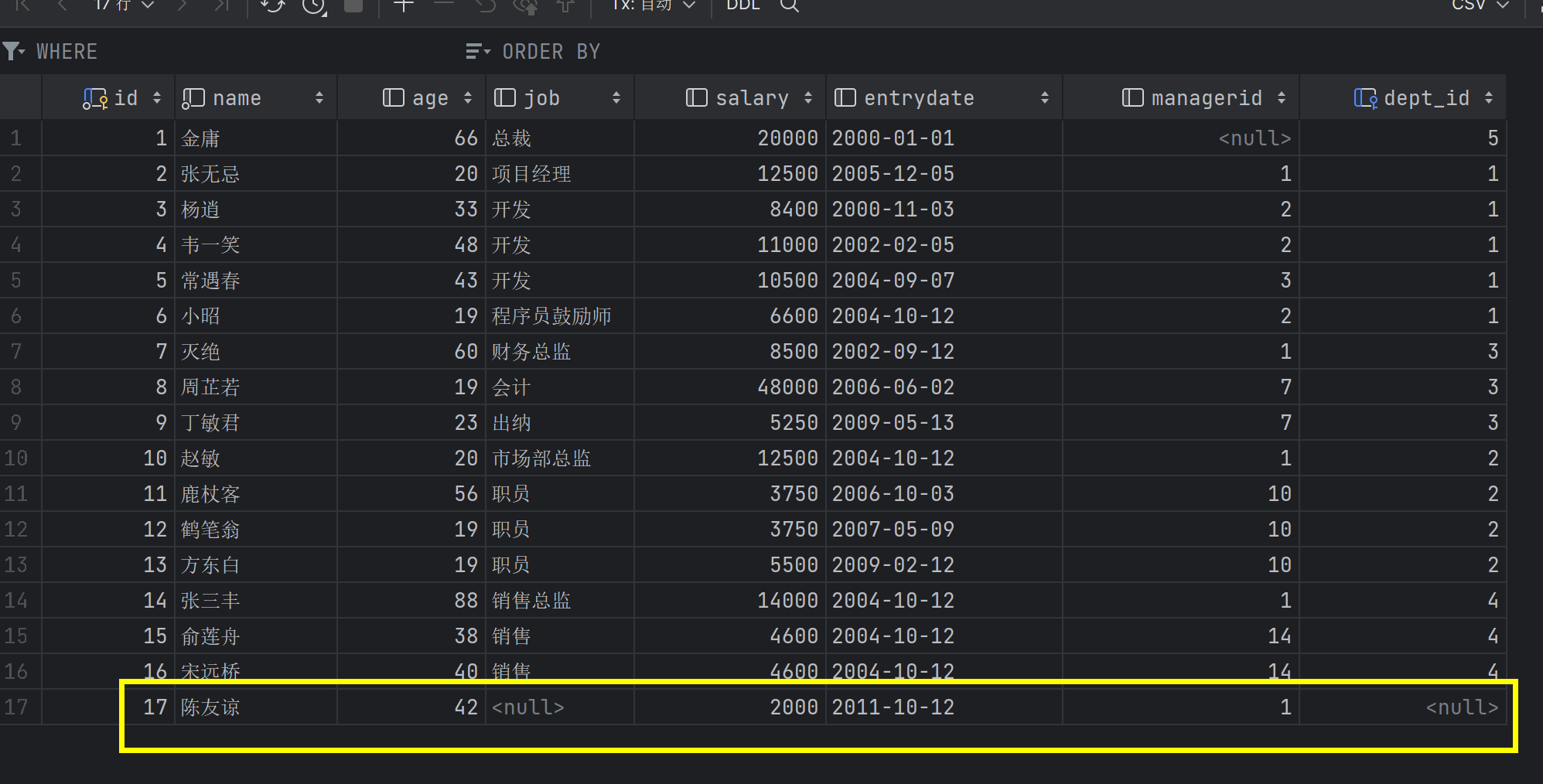Toggle sort arrows on salary column

pyautogui.click(x=808, y=98)
